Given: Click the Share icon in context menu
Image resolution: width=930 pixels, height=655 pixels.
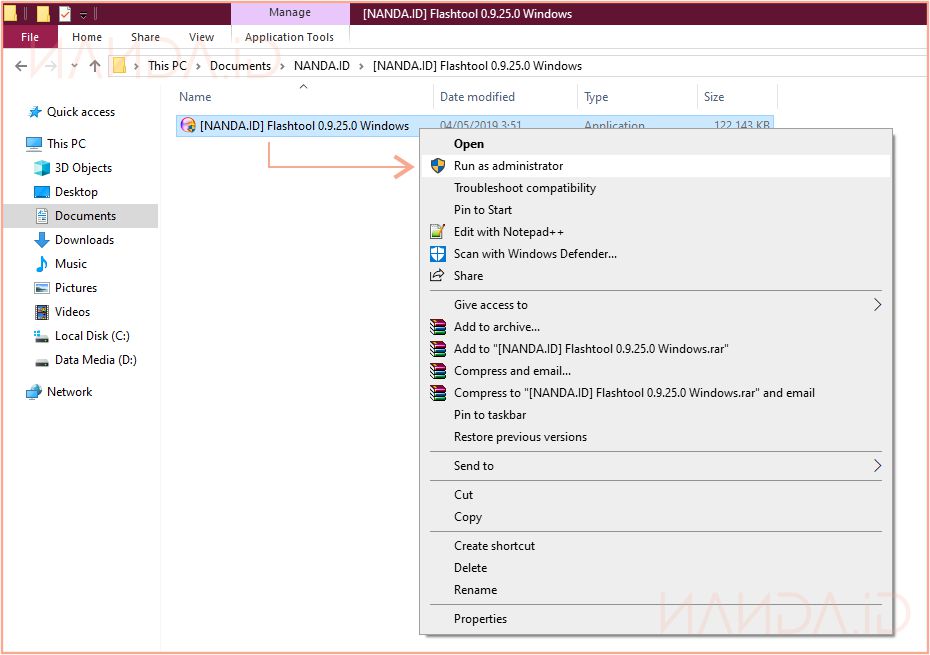Looking at the screenshot, I should [437, 276].
